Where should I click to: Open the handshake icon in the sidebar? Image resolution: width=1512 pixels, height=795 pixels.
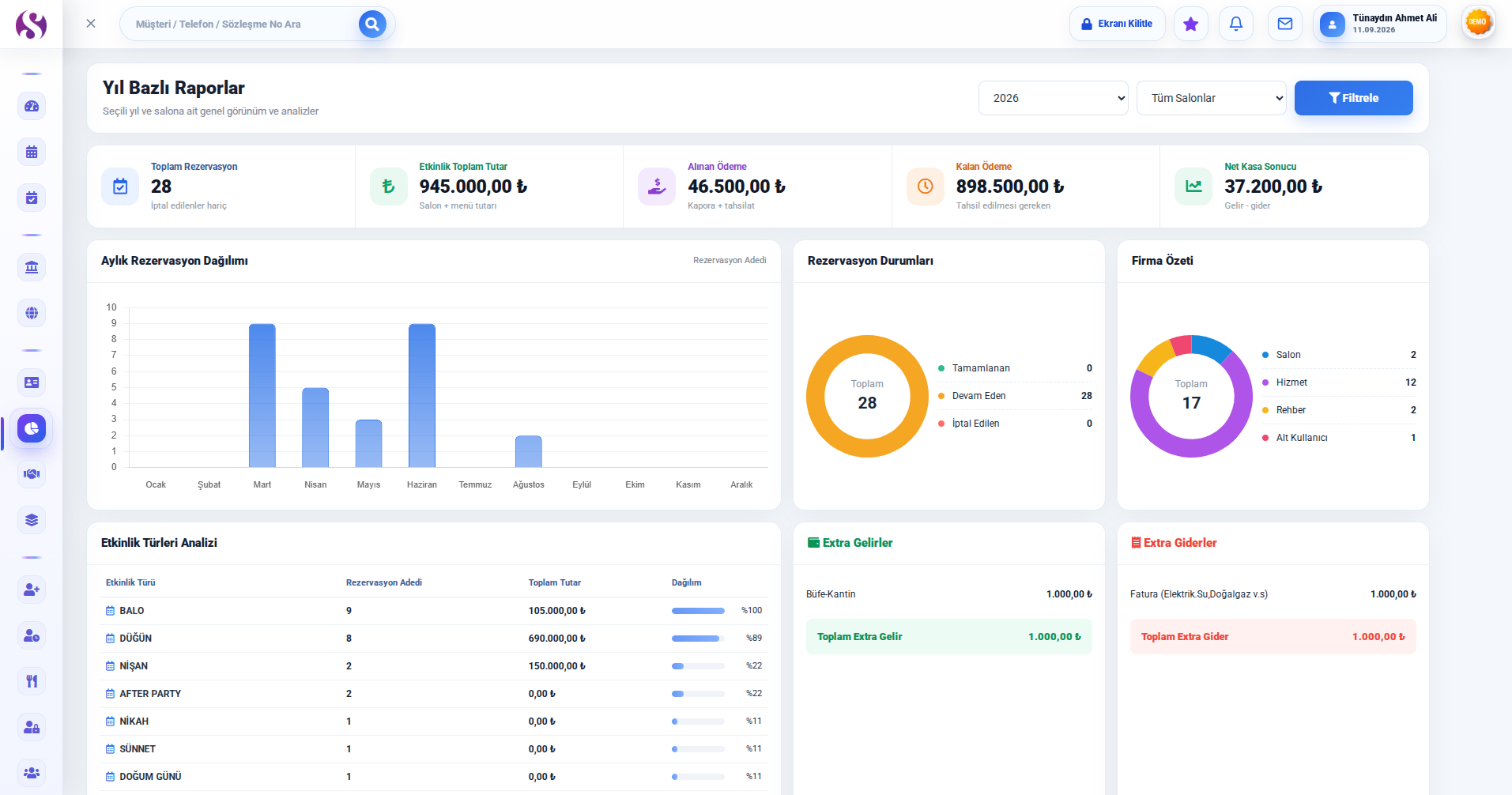32,474
